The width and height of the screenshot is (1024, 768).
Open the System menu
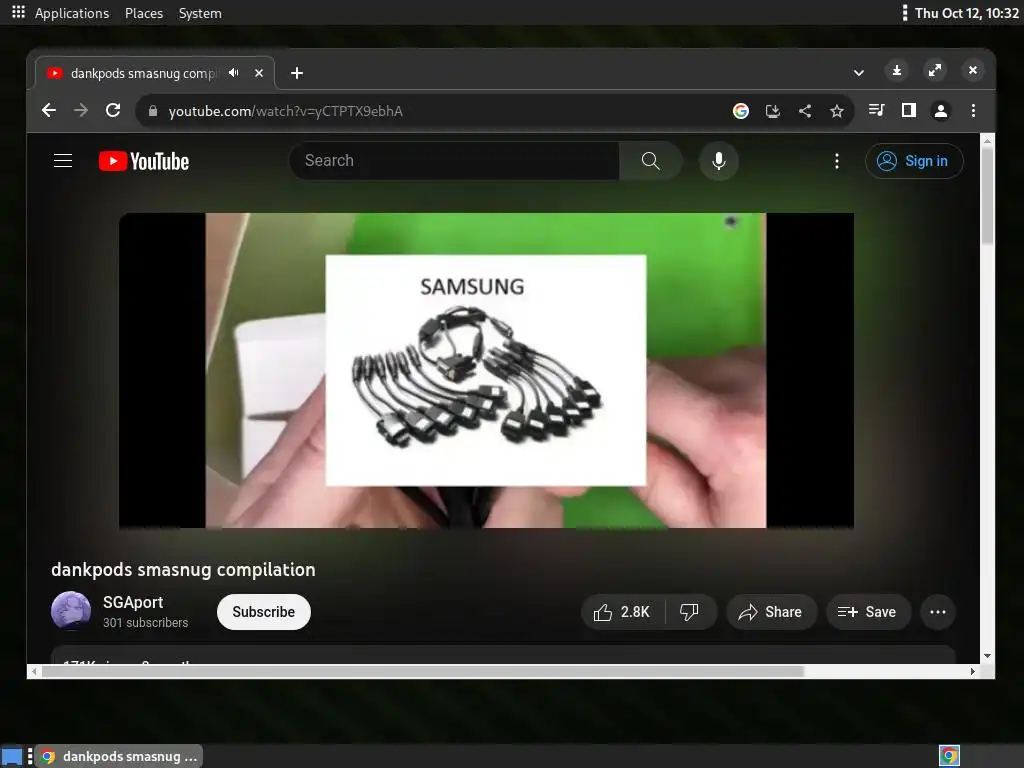200,13
